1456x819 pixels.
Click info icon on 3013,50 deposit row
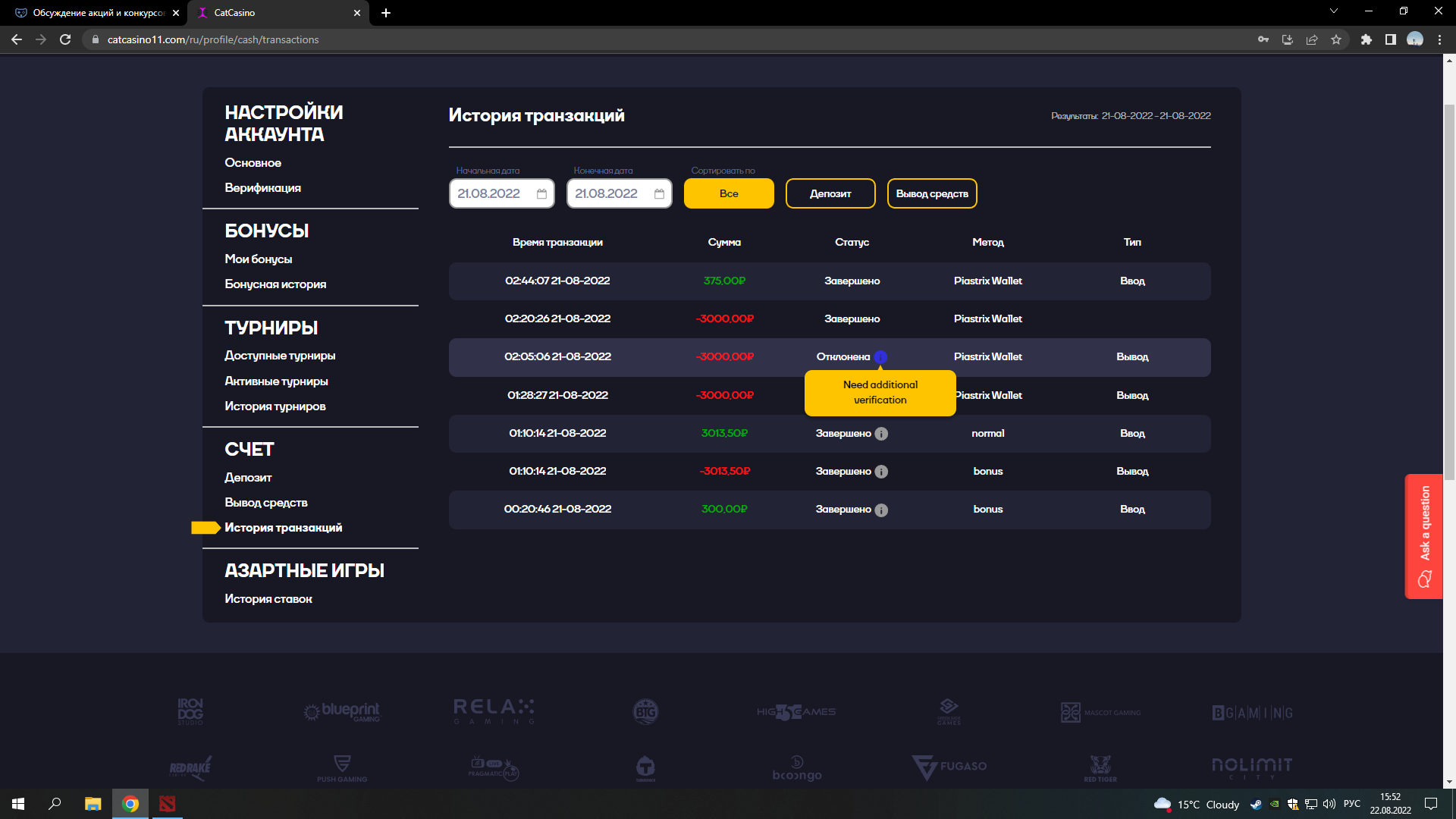pyautogui.click(x=881, y=434)
